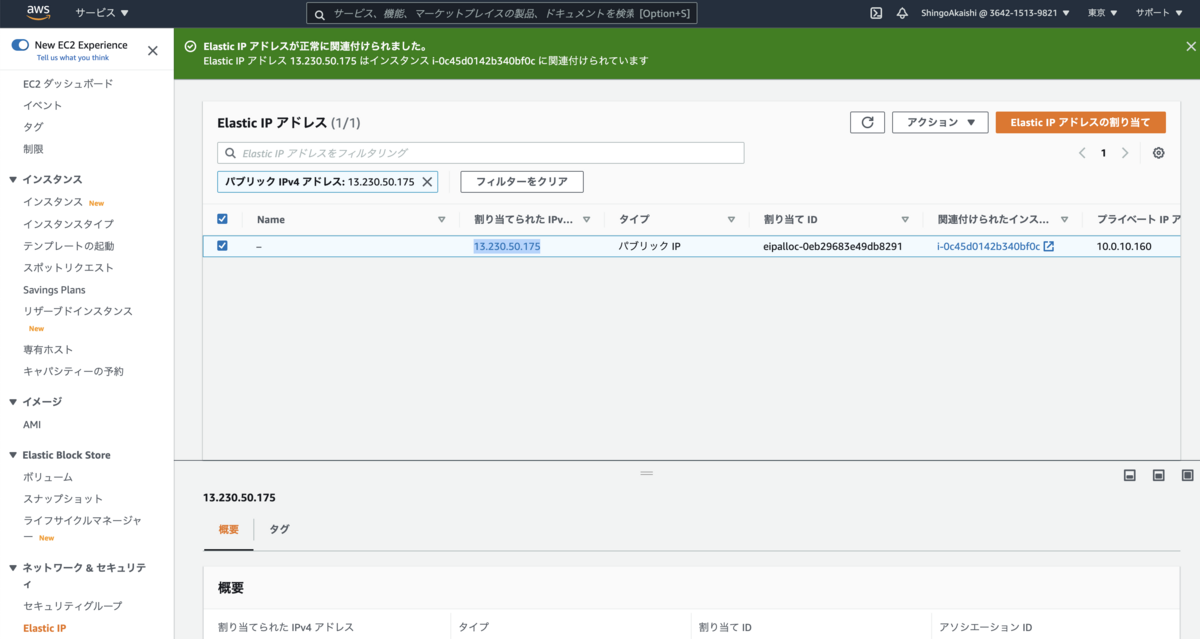1200x639 pixels.
Task: Sort by the associated instance column
Action: pos(1065,219)
